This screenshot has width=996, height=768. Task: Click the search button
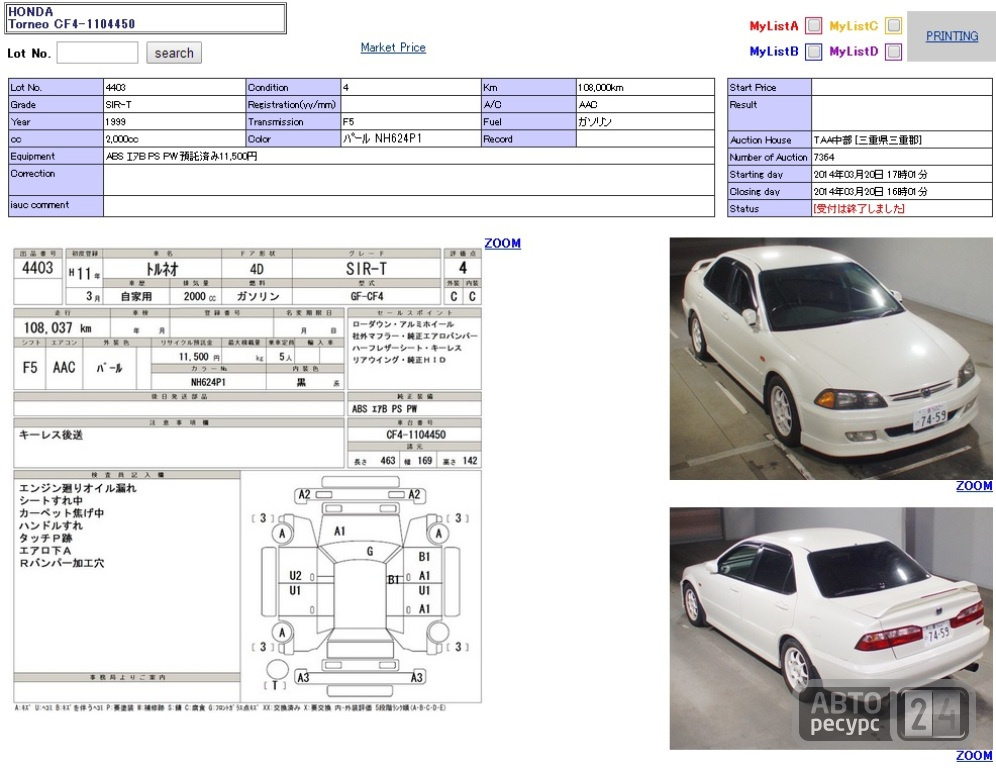click(x=173, y=53)
